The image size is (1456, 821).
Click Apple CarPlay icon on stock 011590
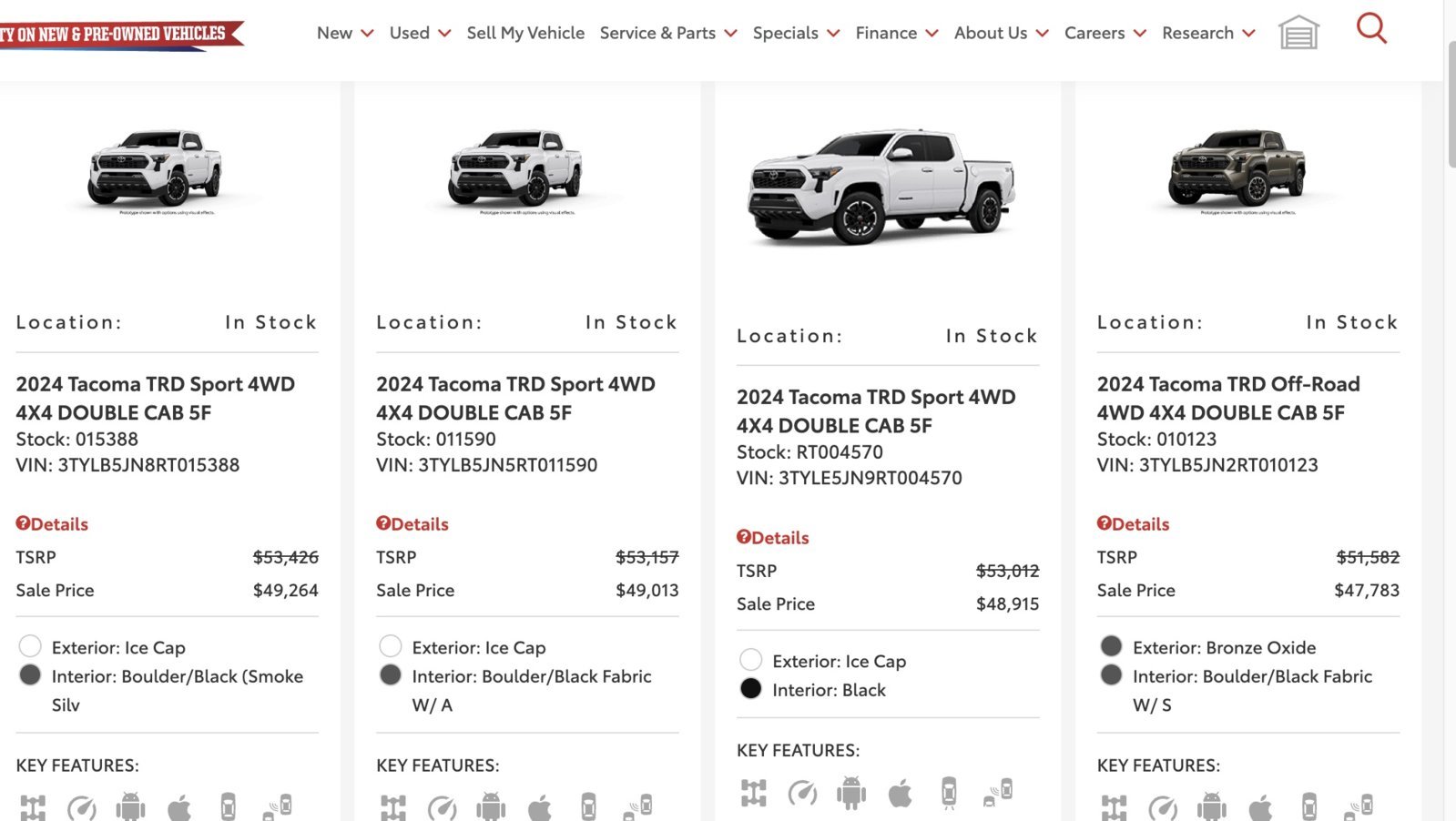click(x=540, y=806)
